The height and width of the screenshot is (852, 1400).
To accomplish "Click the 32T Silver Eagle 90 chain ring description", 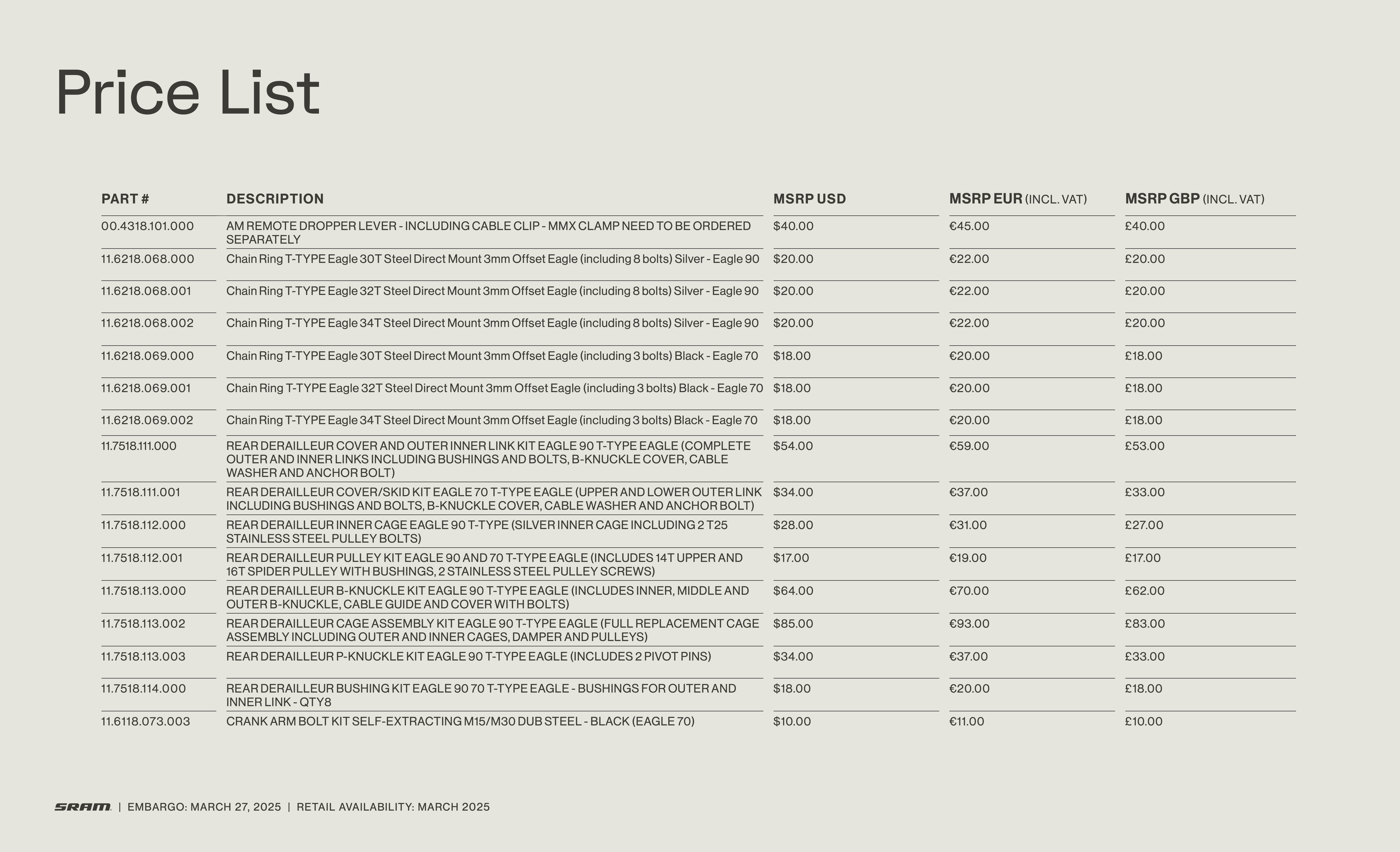I will 493,291.
